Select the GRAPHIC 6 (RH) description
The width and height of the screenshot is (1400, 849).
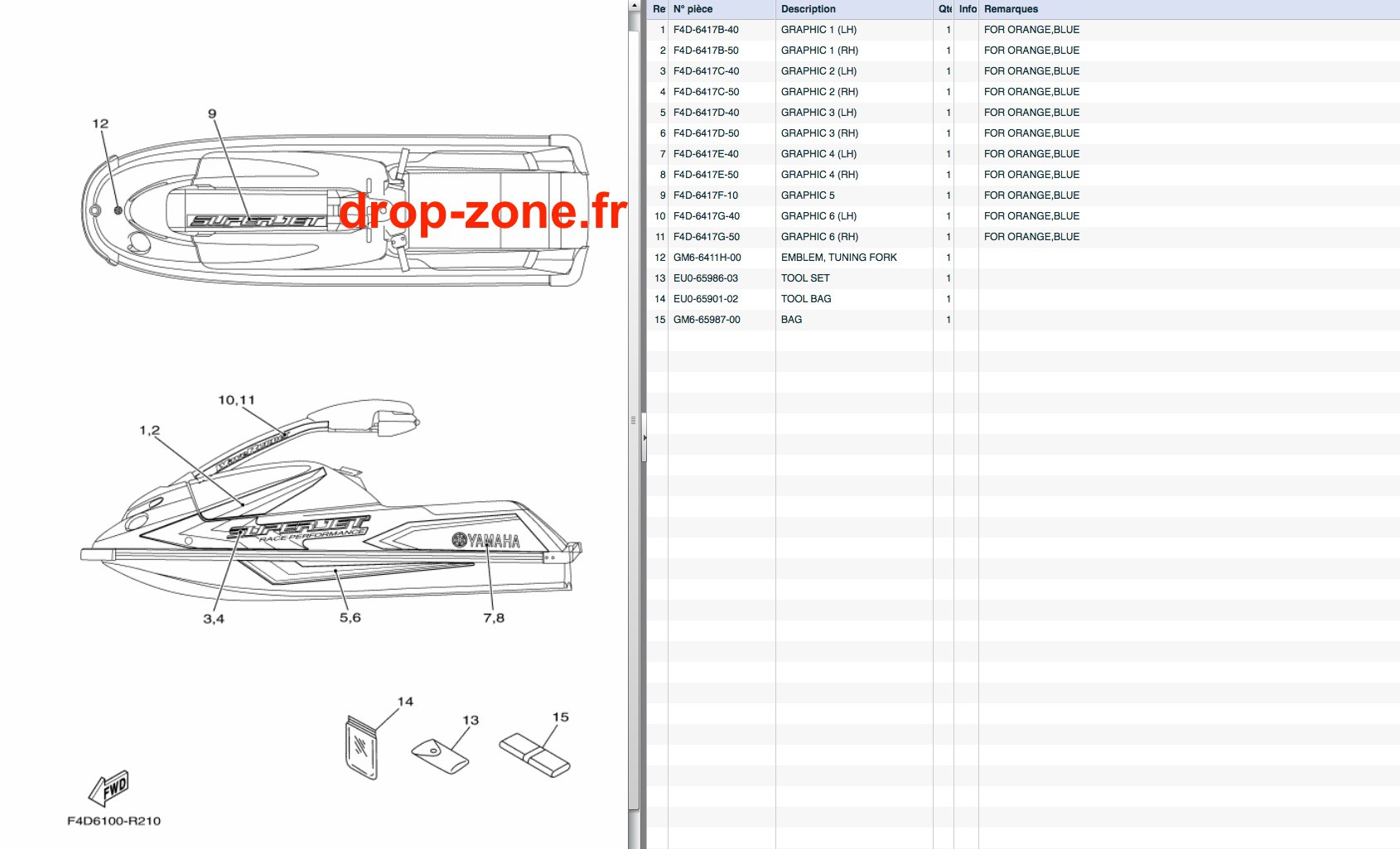point(819,237)
